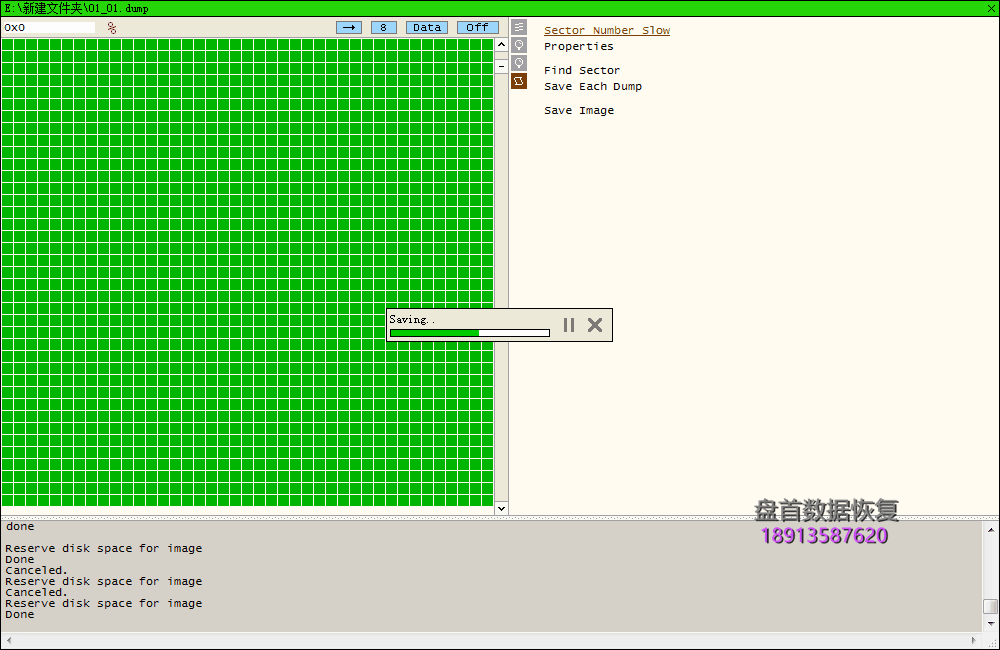
Task: Click the minus button beside map
Action: point(501,66)
